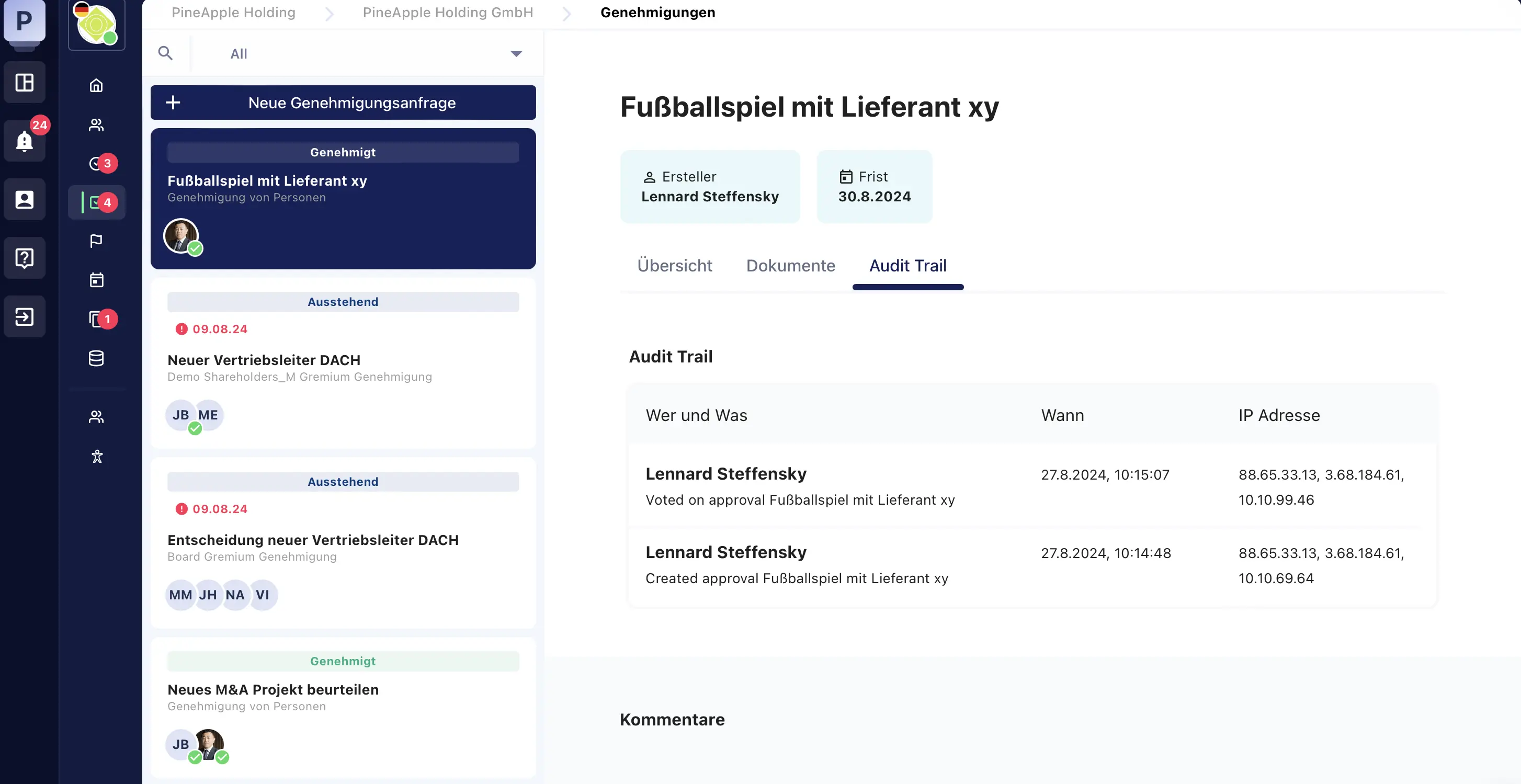
Task: Open the help question mark icon
Action: [x=24, y=257]
